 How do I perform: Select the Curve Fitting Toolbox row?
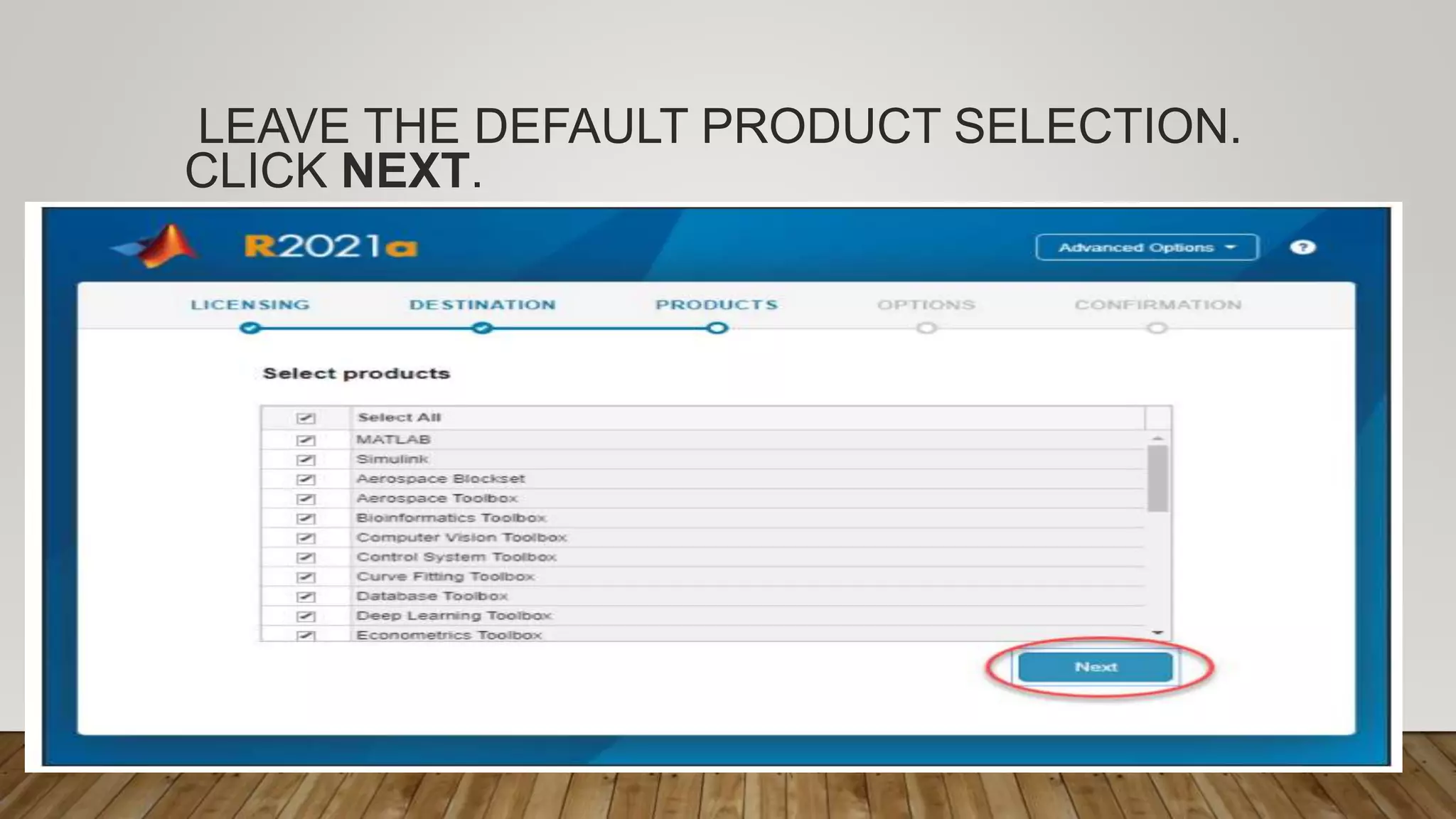pyautogui.click(x=445, y=577)
